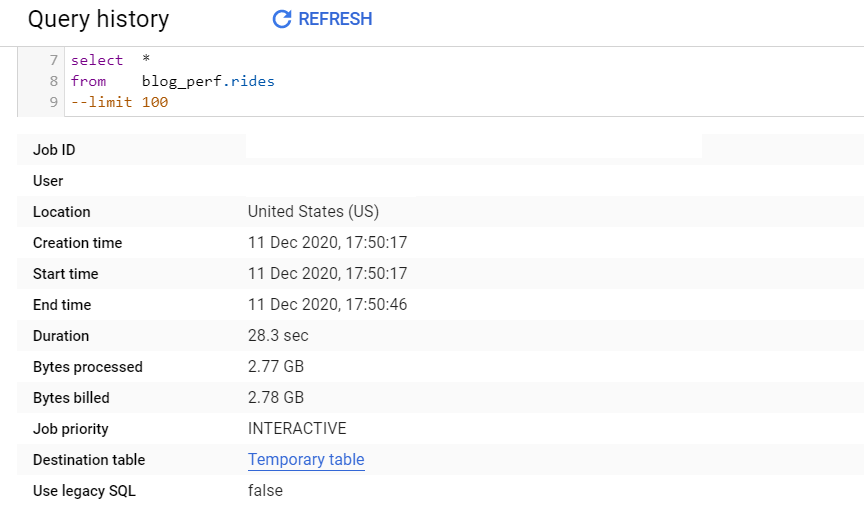Click the End time value 17:50:46
Viewport: 864px width, 522px height.
[327, 305]
